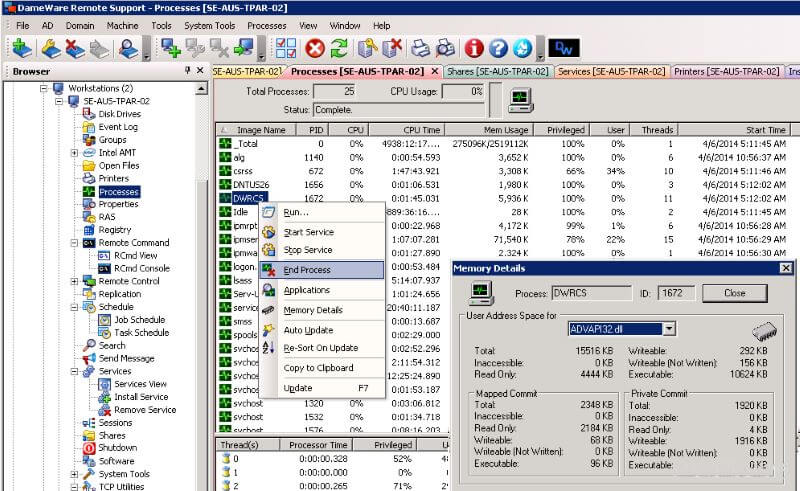Open Event Log in Browser tree
Image resolution: width=800 pixels, height=491 pixels.
[118, 127]
